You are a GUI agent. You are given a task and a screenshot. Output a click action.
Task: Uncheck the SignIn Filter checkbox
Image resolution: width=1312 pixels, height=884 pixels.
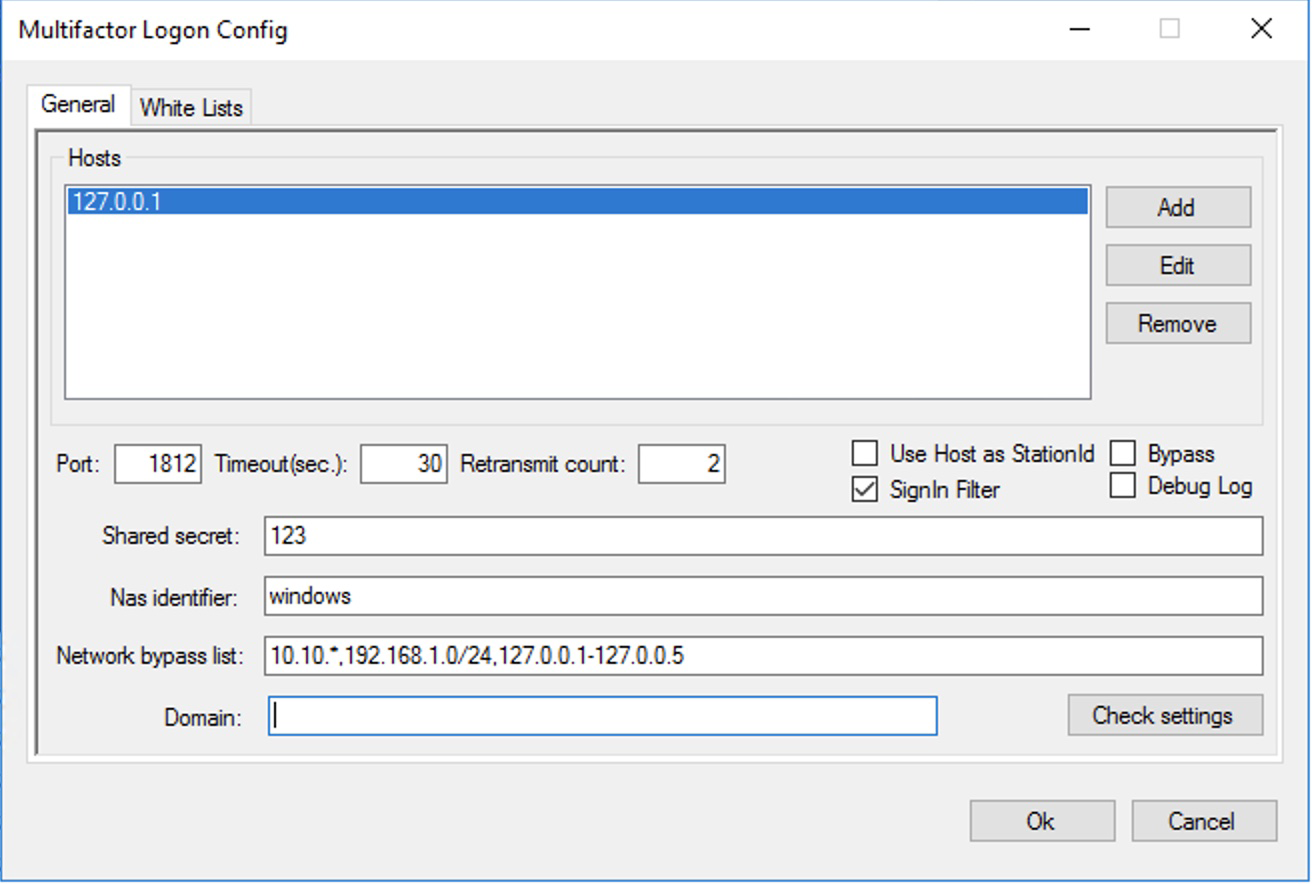pos(865,490)
